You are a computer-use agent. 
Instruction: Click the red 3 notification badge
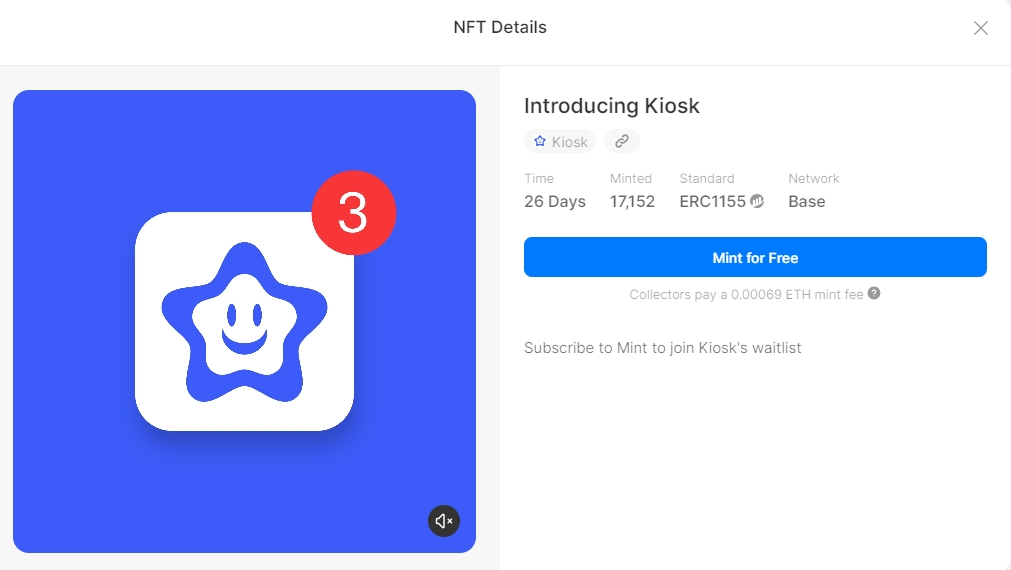click(353, 213)
